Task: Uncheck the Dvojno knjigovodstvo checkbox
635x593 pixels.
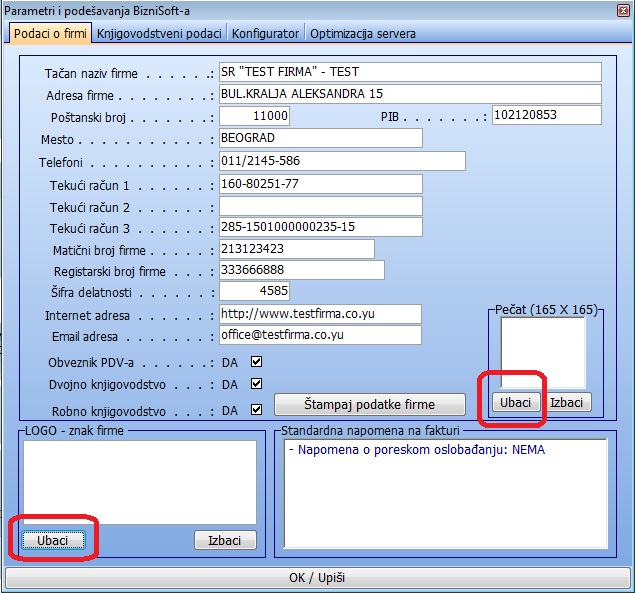Action: 256,384
